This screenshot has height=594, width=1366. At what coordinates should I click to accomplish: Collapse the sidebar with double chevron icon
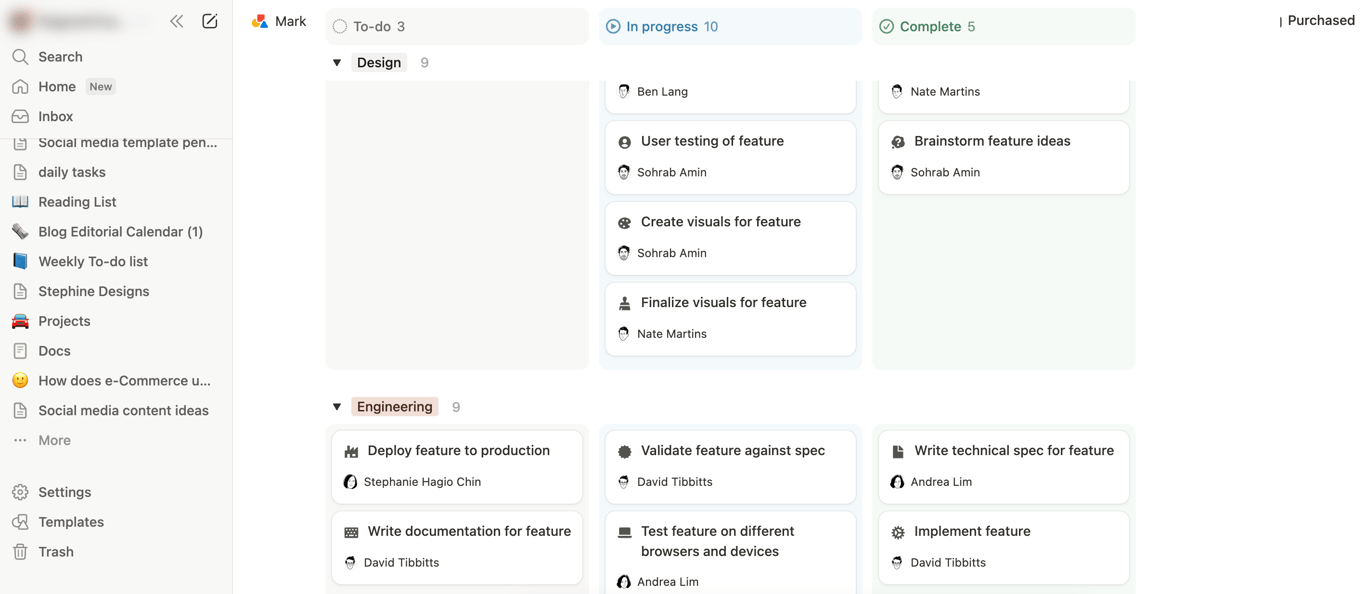pyautogui.click(x=177, y=21)
